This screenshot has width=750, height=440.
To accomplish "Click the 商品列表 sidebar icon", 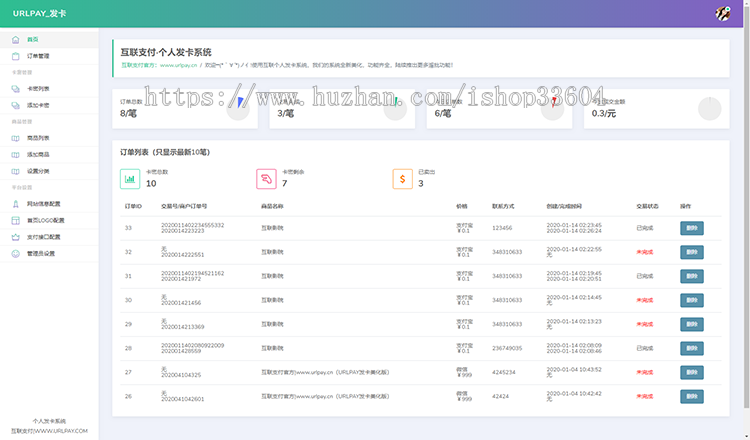I will pos(15,138).
